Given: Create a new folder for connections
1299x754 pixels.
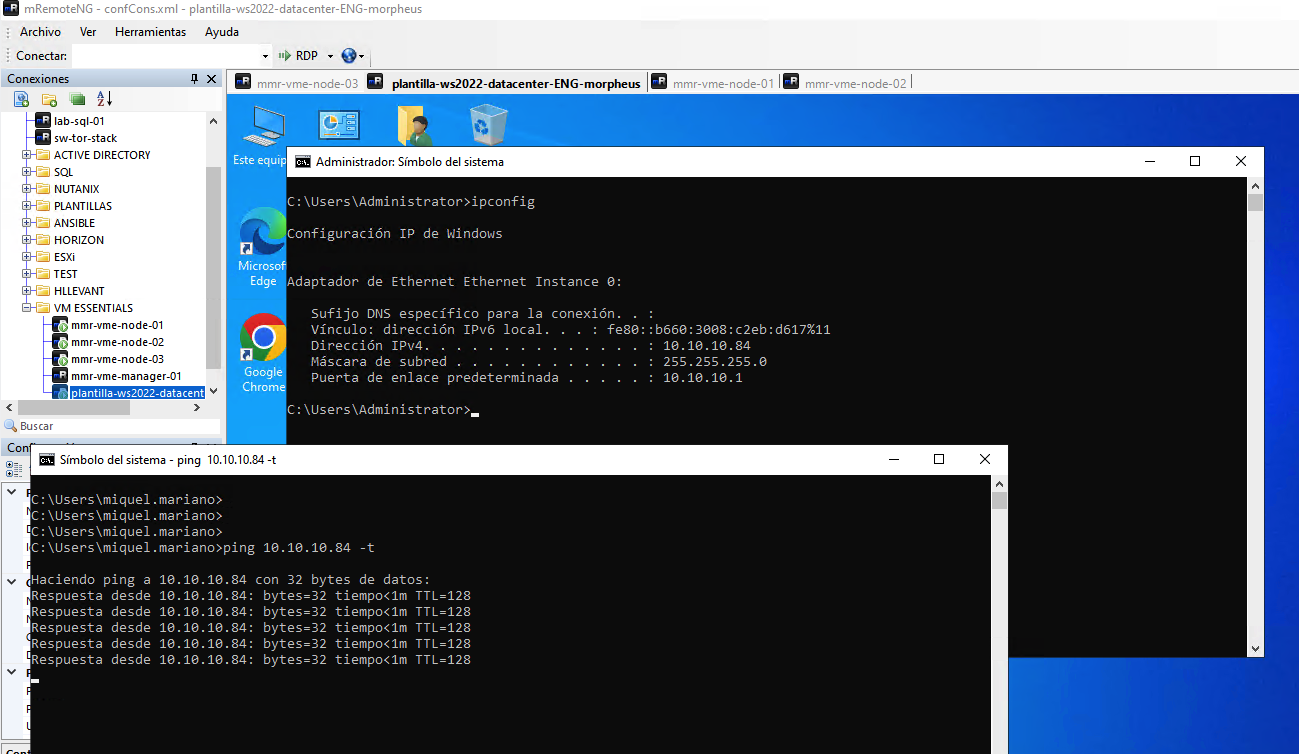Looking at the screenshot, I should [48, 98].
